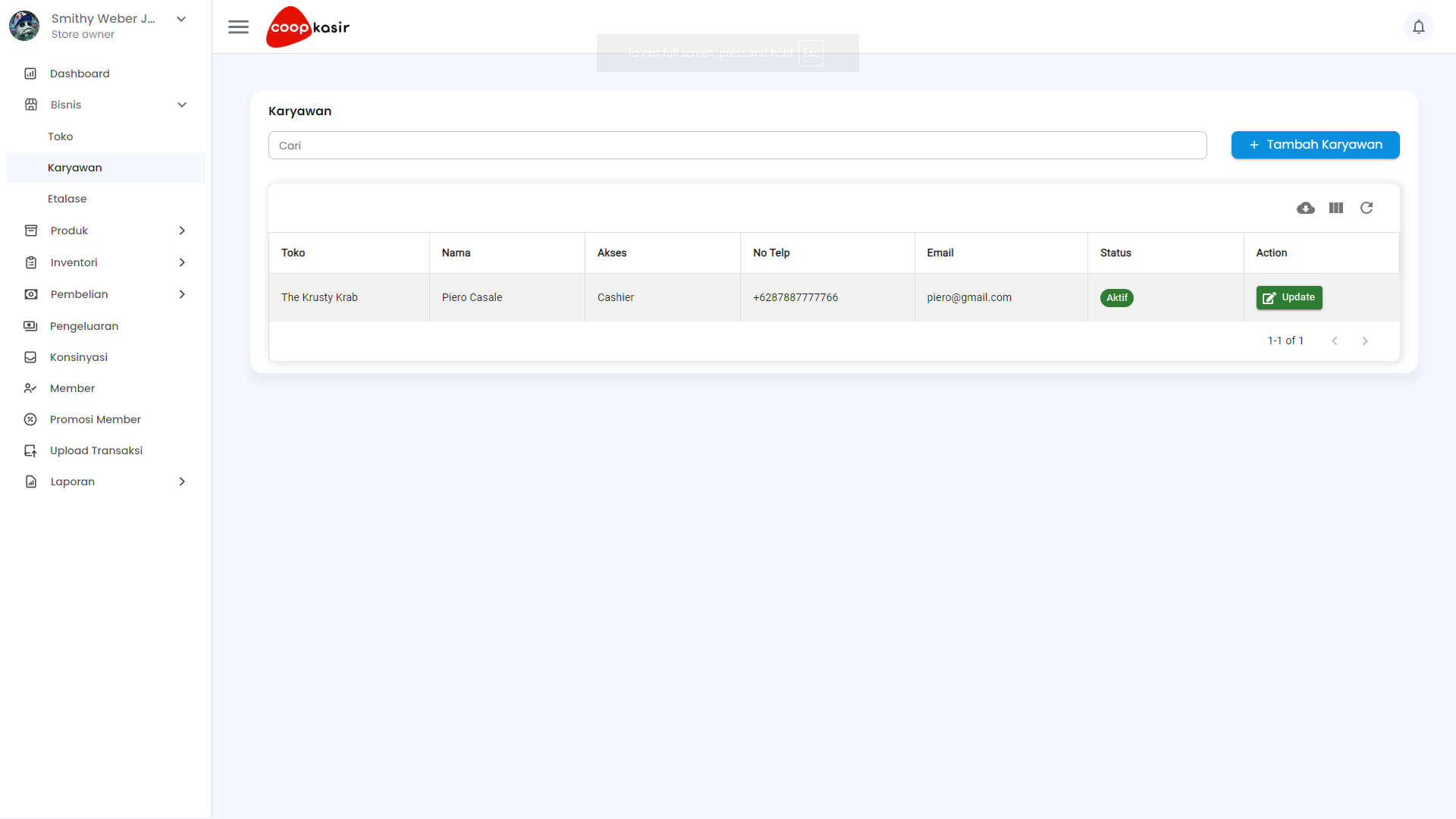
Task: Expand the Produk menu chevron
Action: pyautogui.click(x=182, y=231)
